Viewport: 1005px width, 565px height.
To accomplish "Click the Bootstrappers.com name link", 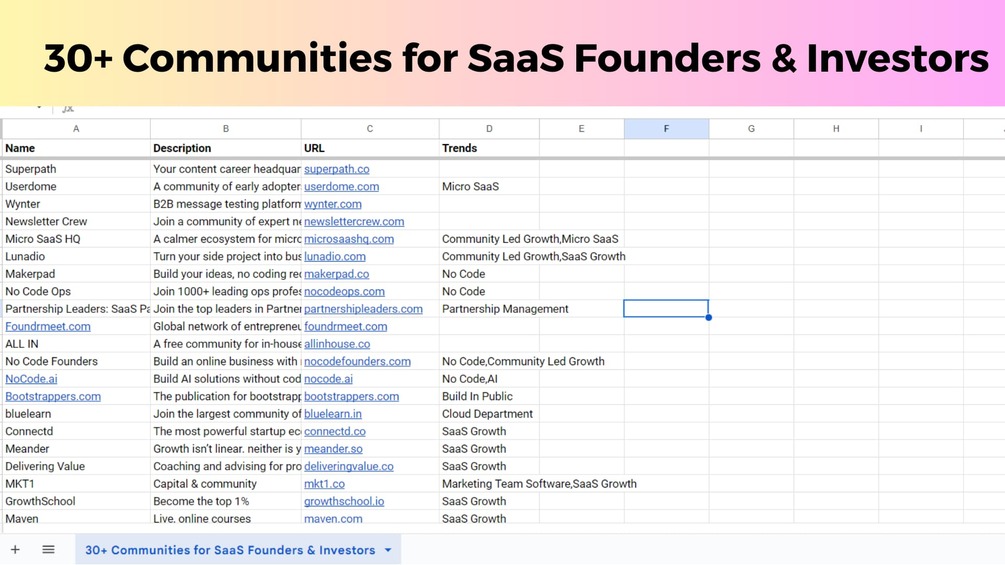I will pos(53,397).
